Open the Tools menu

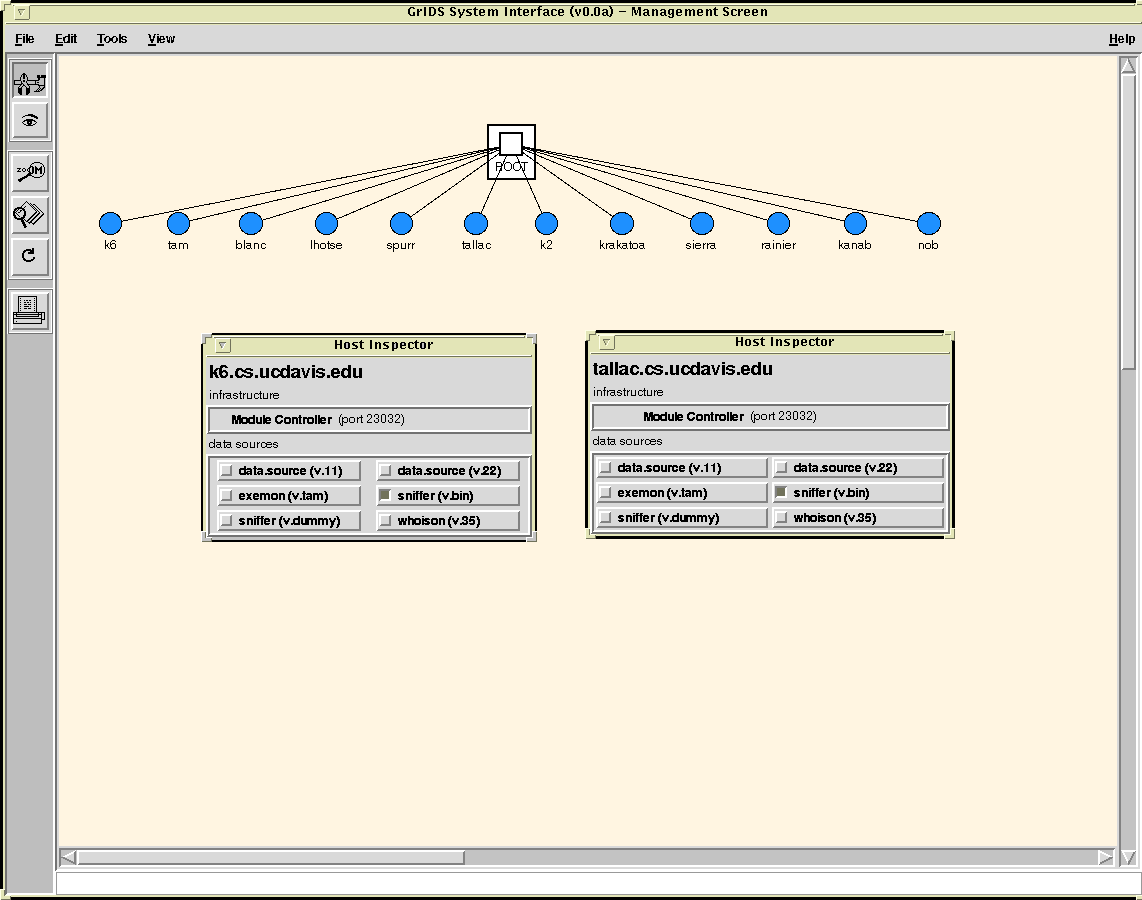coord(112,39)
